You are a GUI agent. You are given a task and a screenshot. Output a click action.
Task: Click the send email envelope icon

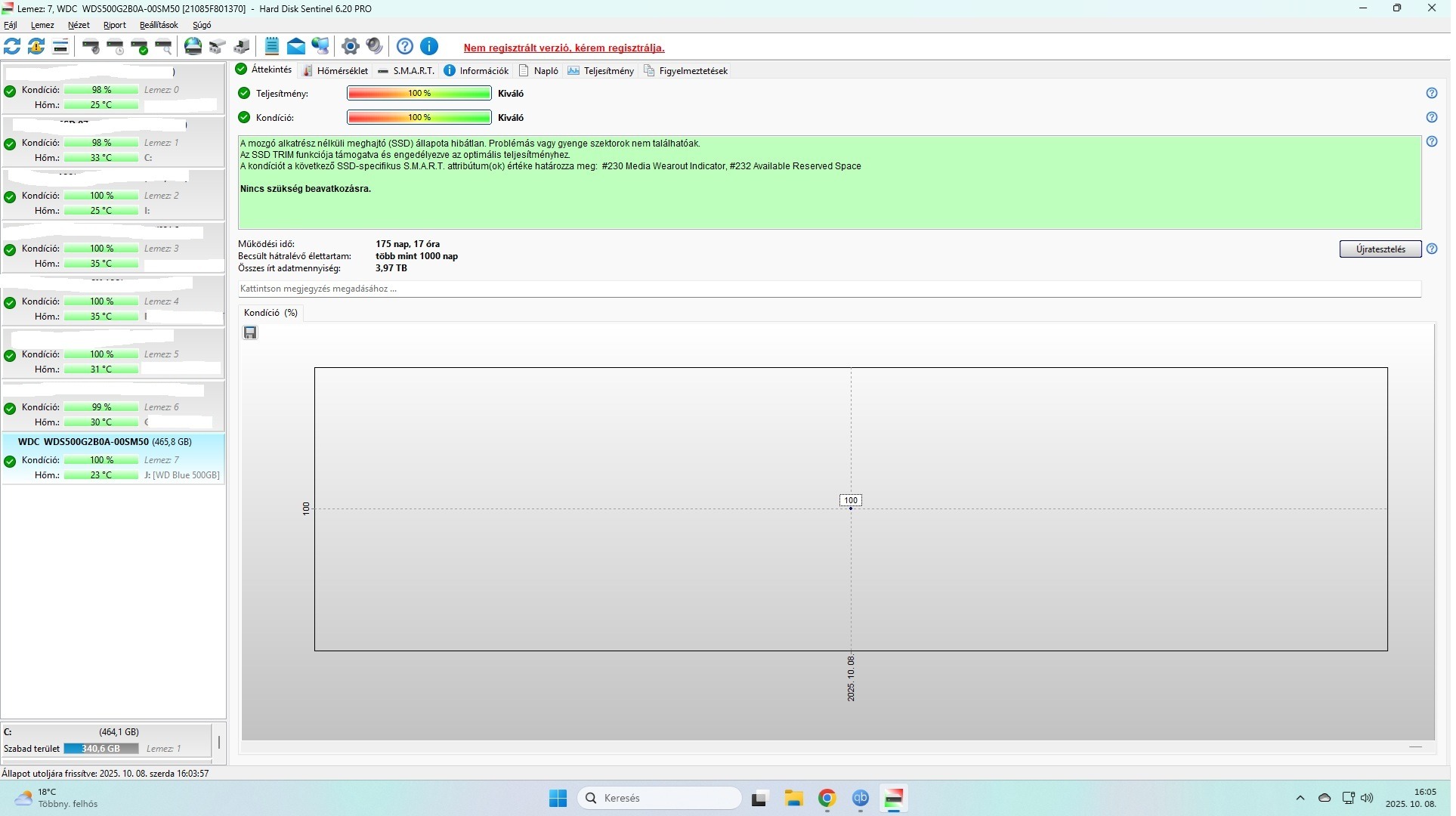pos(296,47)
